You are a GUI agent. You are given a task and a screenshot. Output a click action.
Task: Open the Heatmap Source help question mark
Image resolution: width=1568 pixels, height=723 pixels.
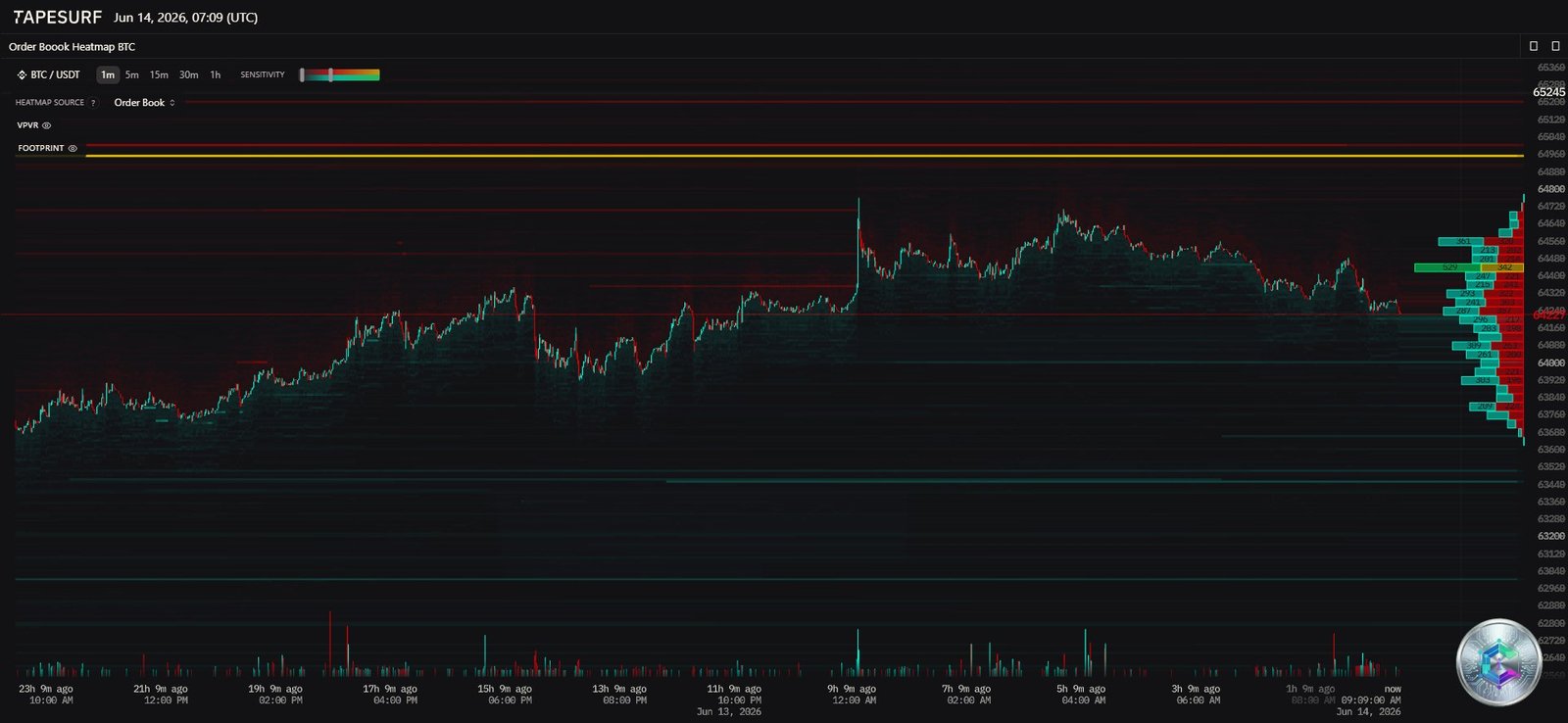tap(93, 103)
